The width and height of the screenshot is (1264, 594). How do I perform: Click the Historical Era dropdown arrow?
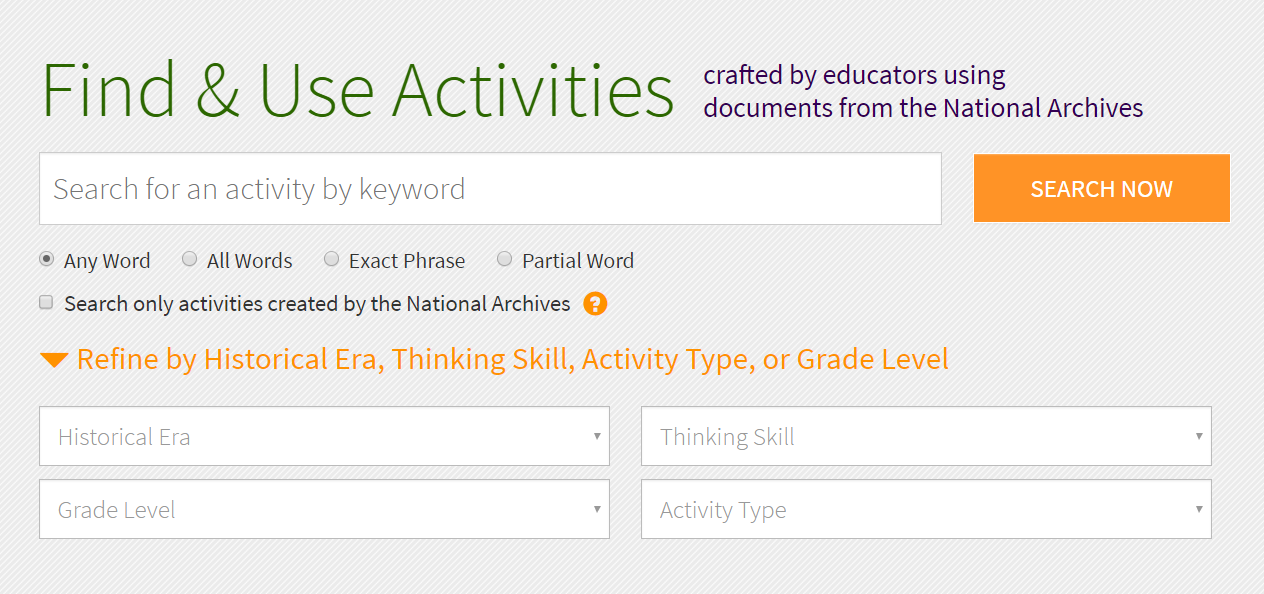[x=597, y=436]
